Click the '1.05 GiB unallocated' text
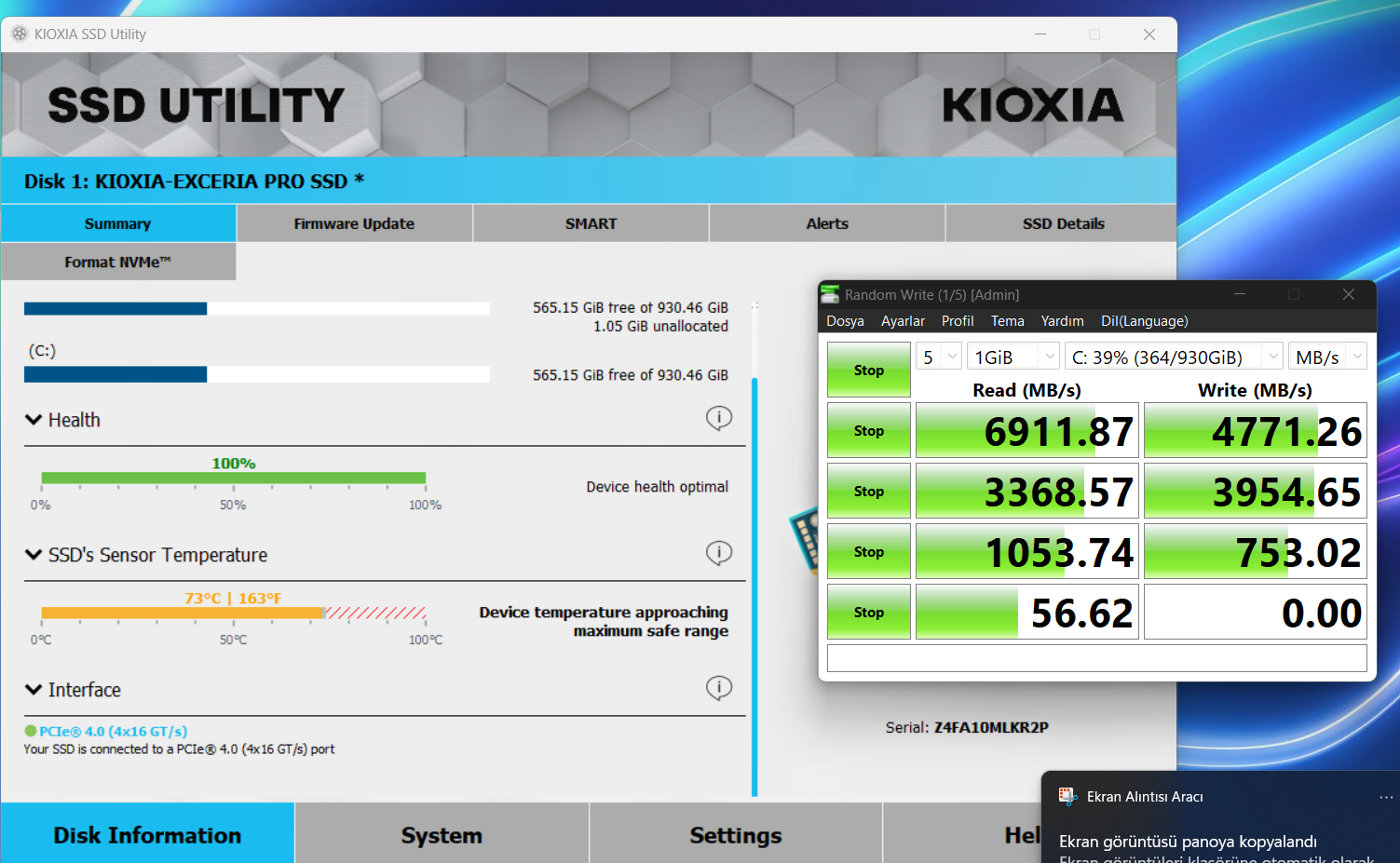This screenshot has height=863, width=1400. (660, 327)
